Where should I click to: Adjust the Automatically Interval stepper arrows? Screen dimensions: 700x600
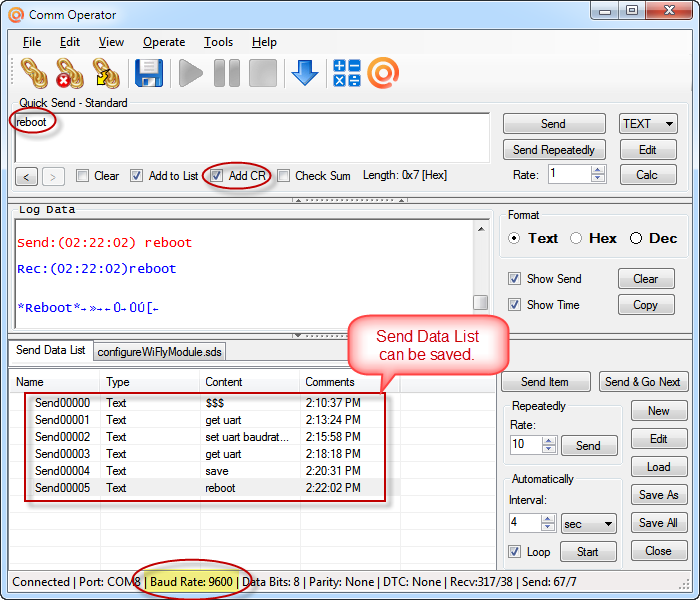548,522
